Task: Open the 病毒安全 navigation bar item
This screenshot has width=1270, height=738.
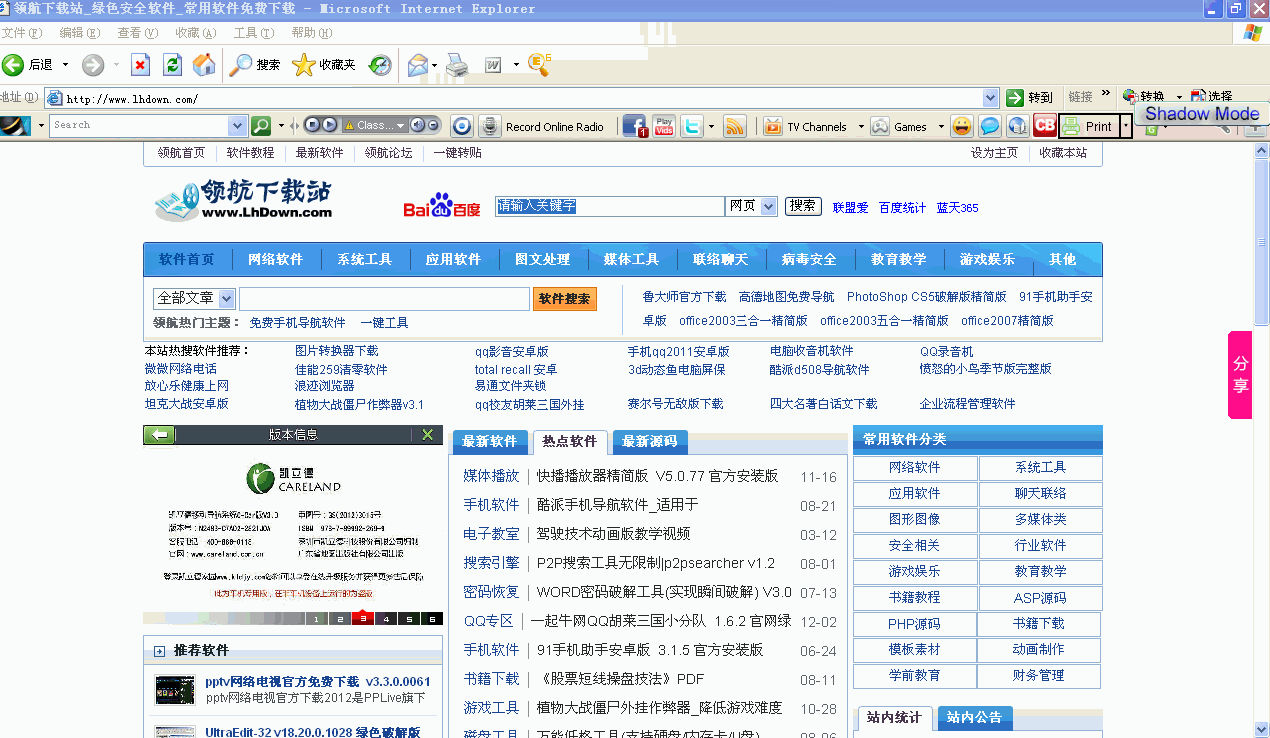Action: (810, 259)
